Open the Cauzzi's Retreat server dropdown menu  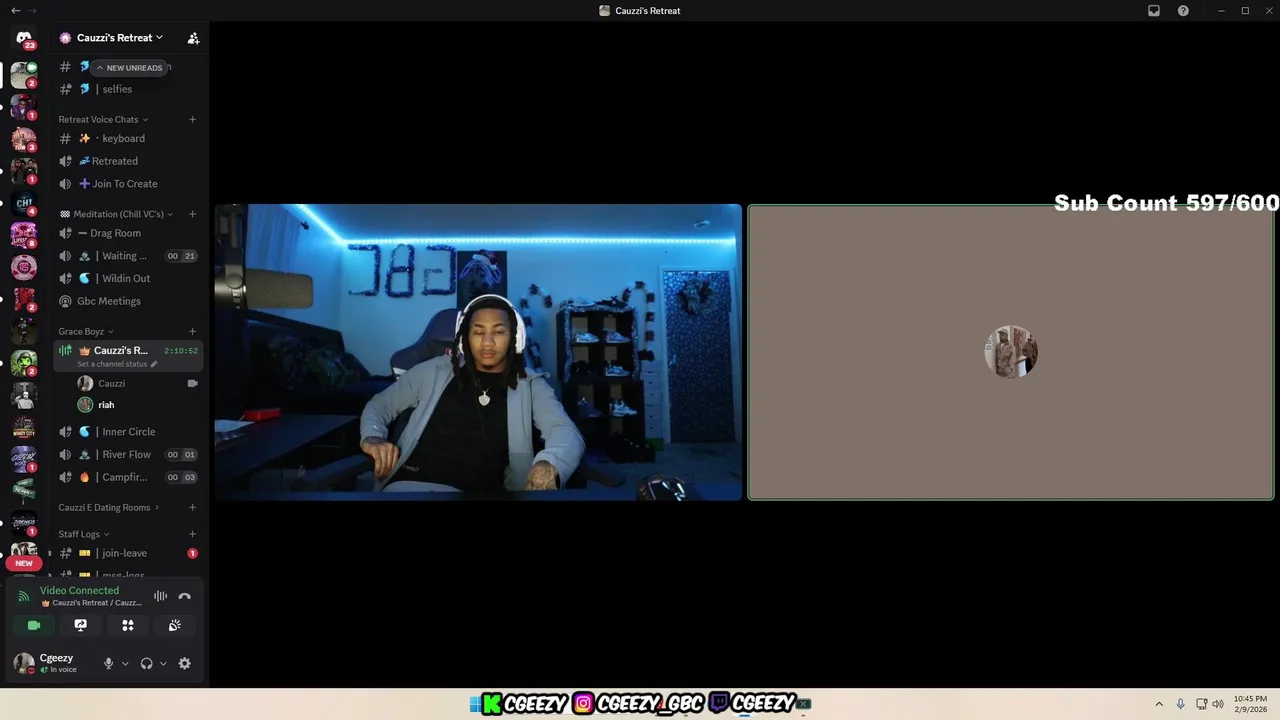120,38
